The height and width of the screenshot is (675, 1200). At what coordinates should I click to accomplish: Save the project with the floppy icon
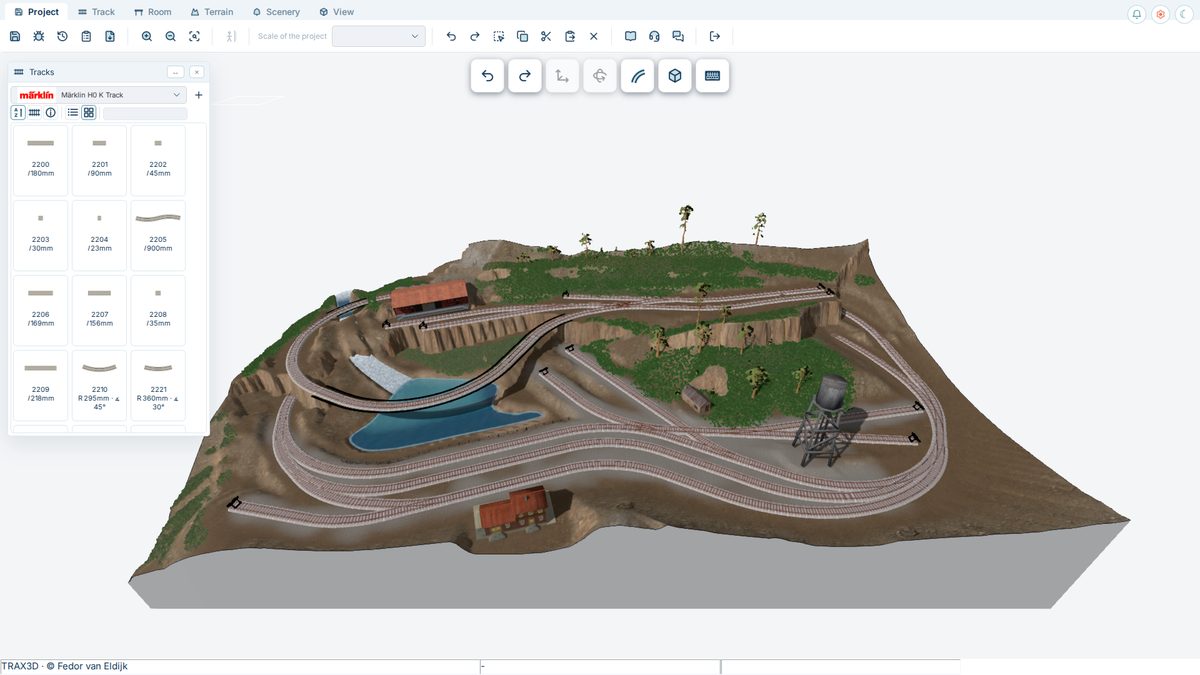(x=15, y=36)
